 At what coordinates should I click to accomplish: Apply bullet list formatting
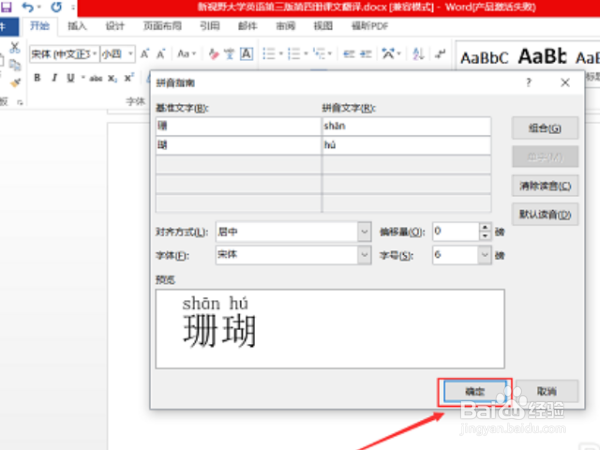(269, 54)
